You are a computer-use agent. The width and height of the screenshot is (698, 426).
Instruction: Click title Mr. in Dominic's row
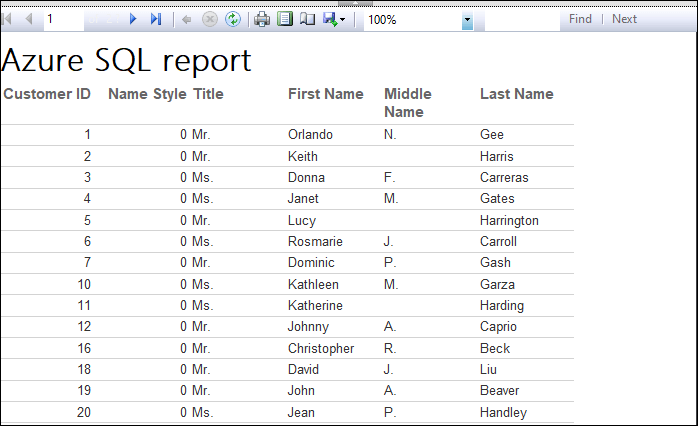[x=201, y=262]
